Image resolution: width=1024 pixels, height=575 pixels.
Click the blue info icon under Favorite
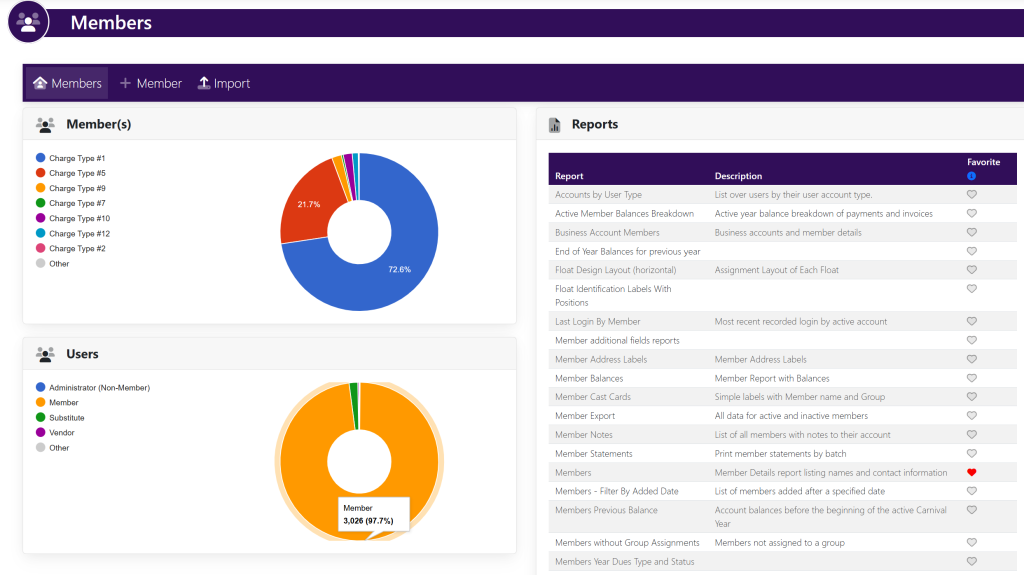tap(971, 176)
